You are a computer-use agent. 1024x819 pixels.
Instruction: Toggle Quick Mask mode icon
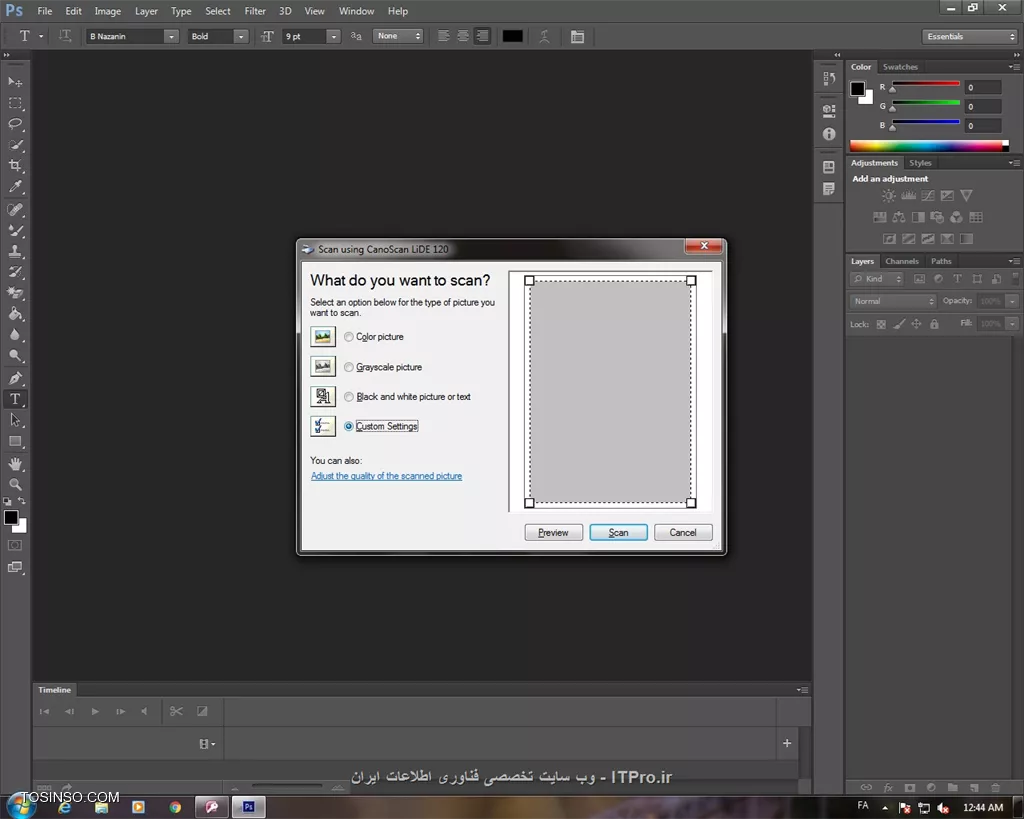point(15,545)
